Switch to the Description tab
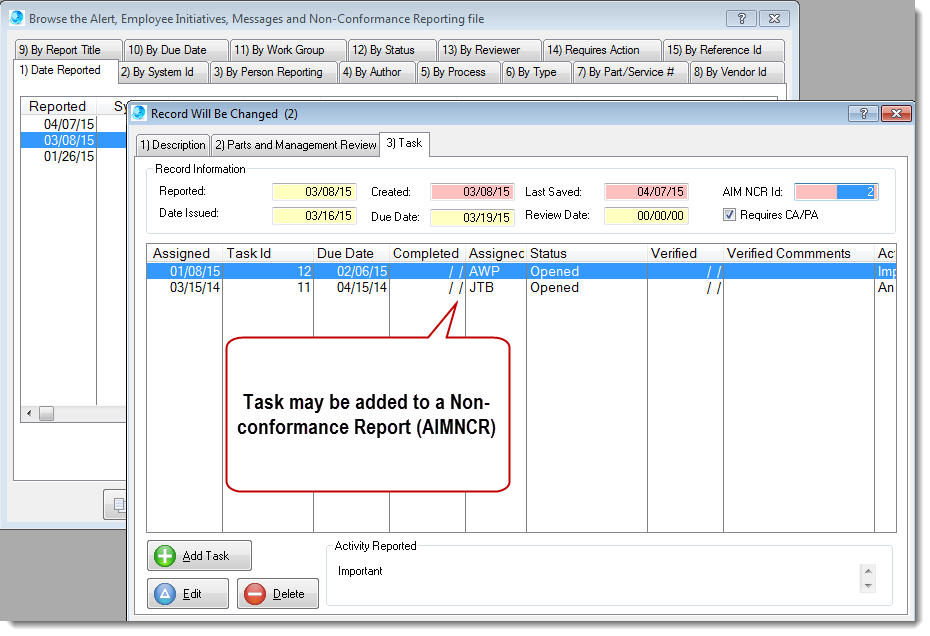 (172, 145)
